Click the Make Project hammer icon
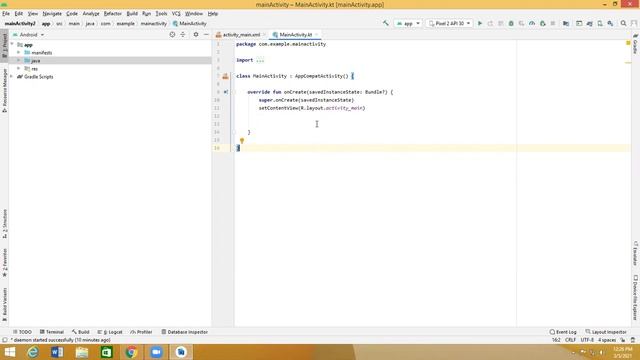640x360 pixels. click(x=386, y=24)
